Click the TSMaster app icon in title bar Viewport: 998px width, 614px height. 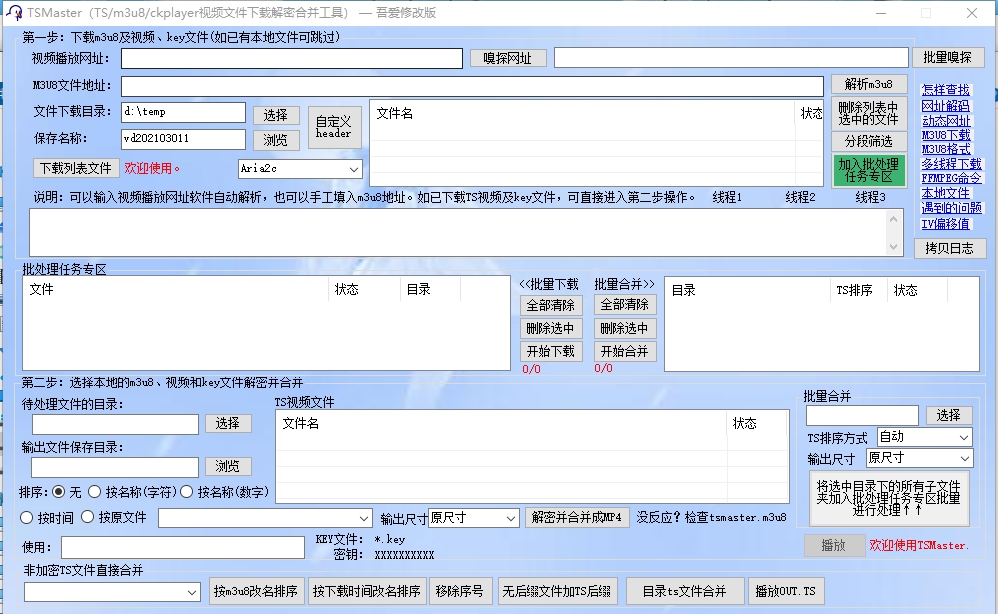(x=14, y=13)
